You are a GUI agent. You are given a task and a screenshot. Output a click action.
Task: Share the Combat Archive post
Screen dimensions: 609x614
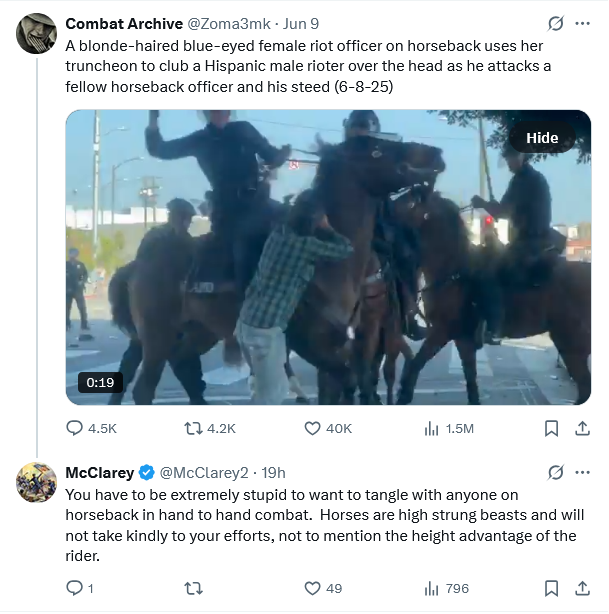coord(582,428)
